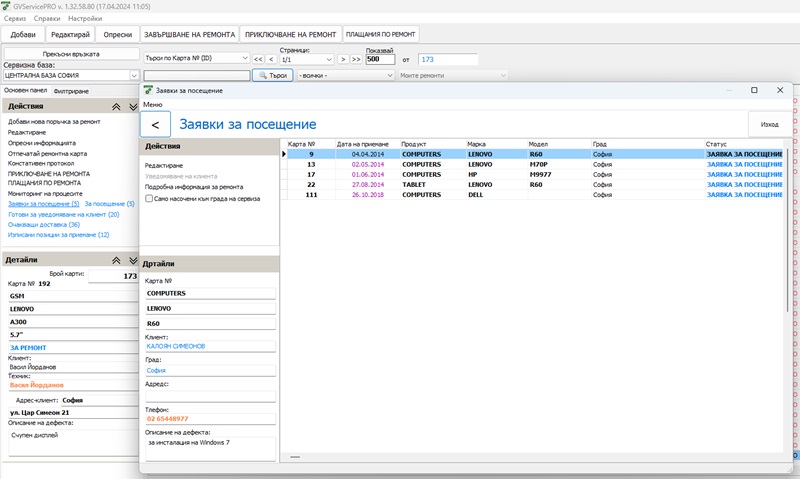Click the Показвай 500 input field
The image size is (800, 479).
click(x=380, y=59)
